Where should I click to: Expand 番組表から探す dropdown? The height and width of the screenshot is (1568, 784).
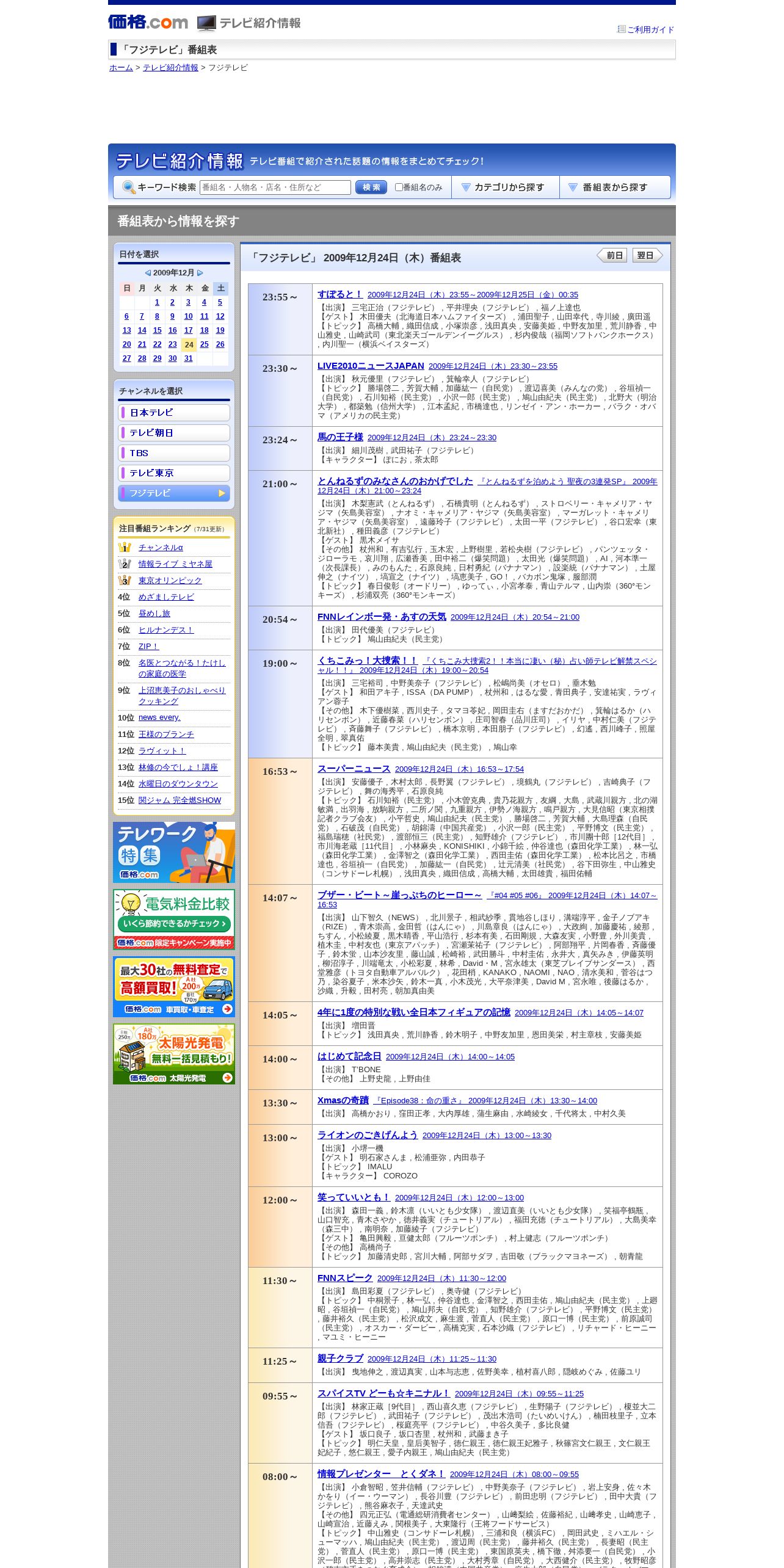pos(615,187)
